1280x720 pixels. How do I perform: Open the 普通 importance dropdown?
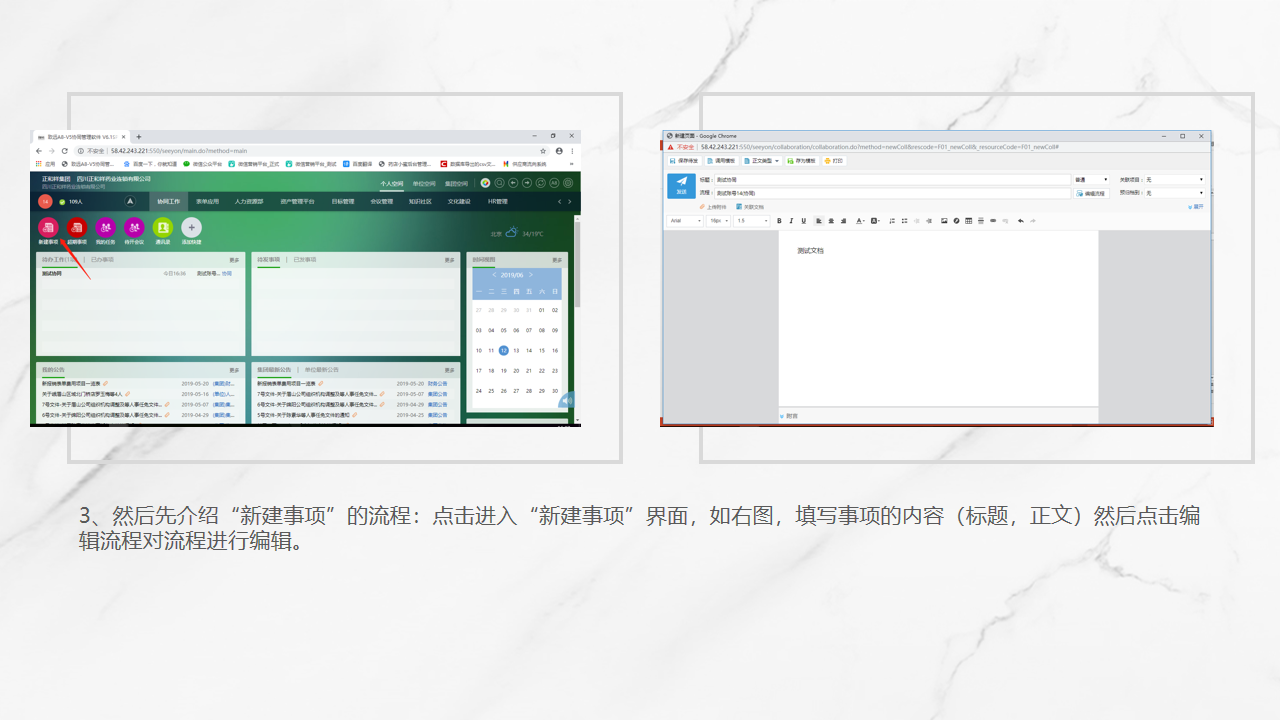point(1091,180)
